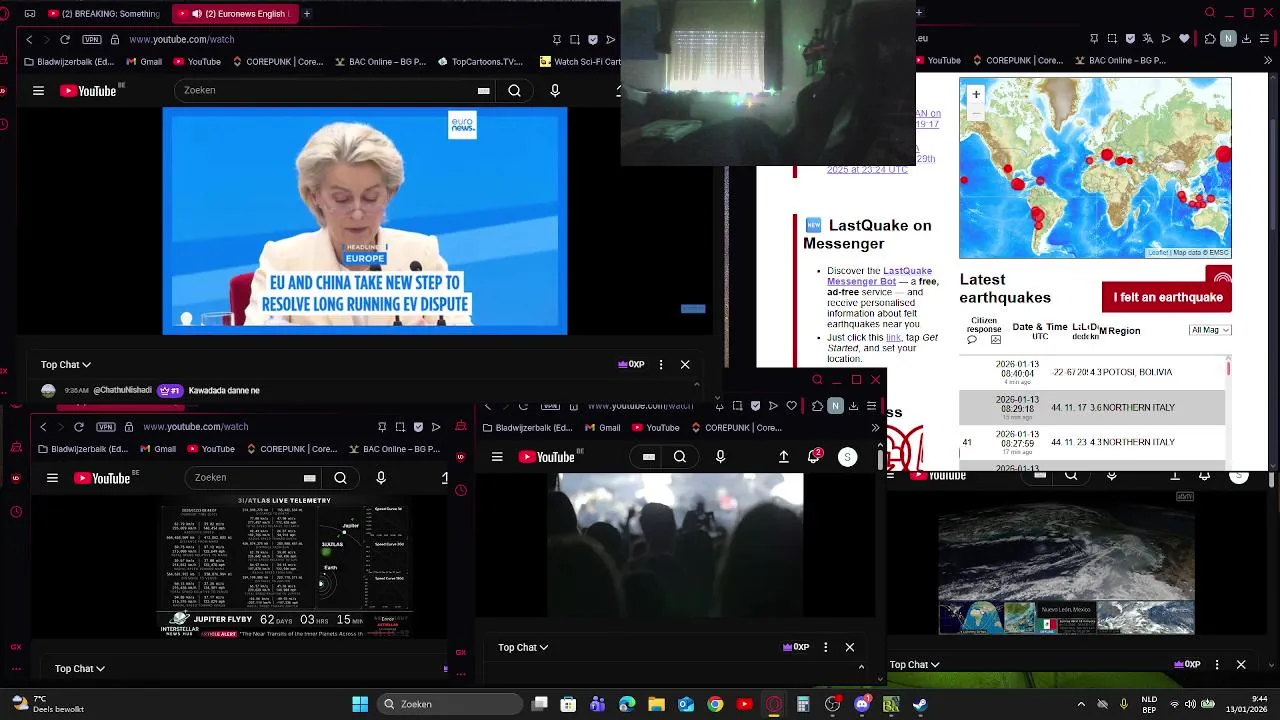1280x720 pixels.
Task: Click microphone voice search in Euronews window
Action: 555,90
